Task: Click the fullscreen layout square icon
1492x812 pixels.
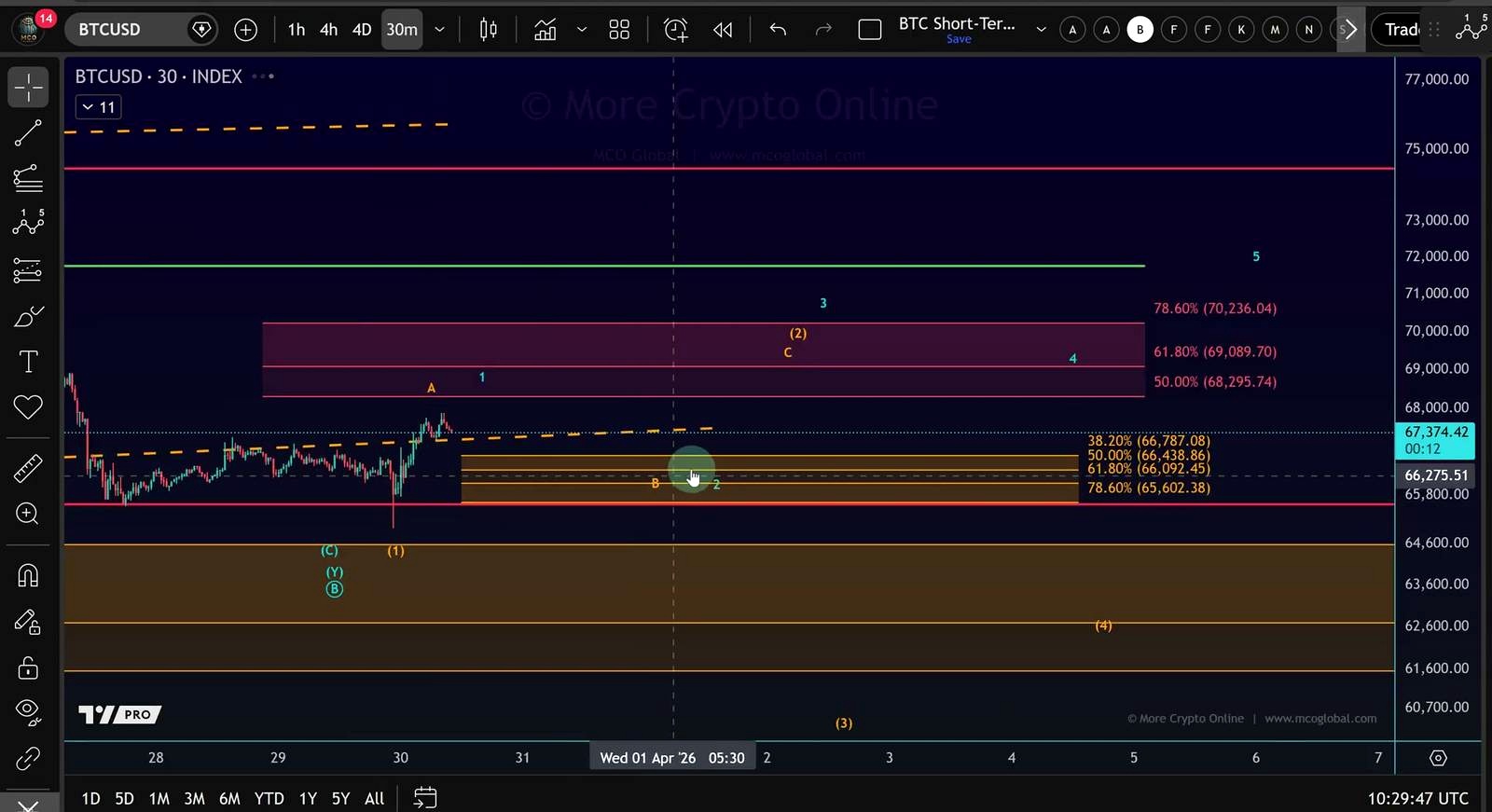Action: pos(870,30)
